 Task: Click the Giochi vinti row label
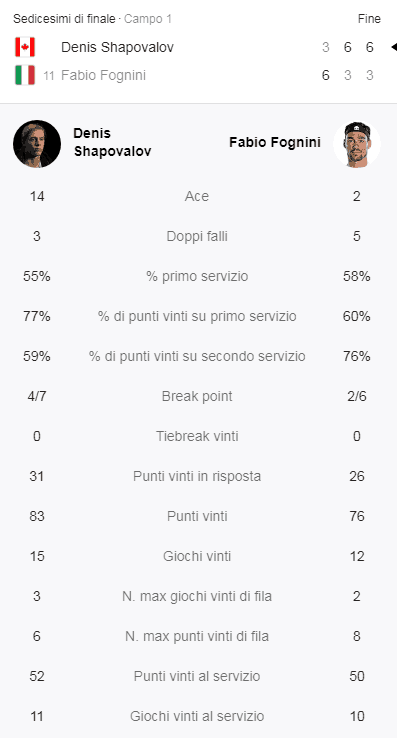point(197,556)
